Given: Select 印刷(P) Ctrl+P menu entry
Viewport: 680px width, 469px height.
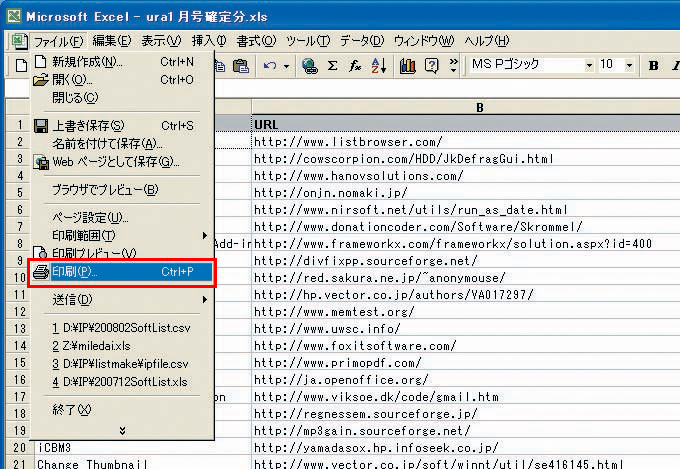Looking at the screenshot, I should coord(122,272).
